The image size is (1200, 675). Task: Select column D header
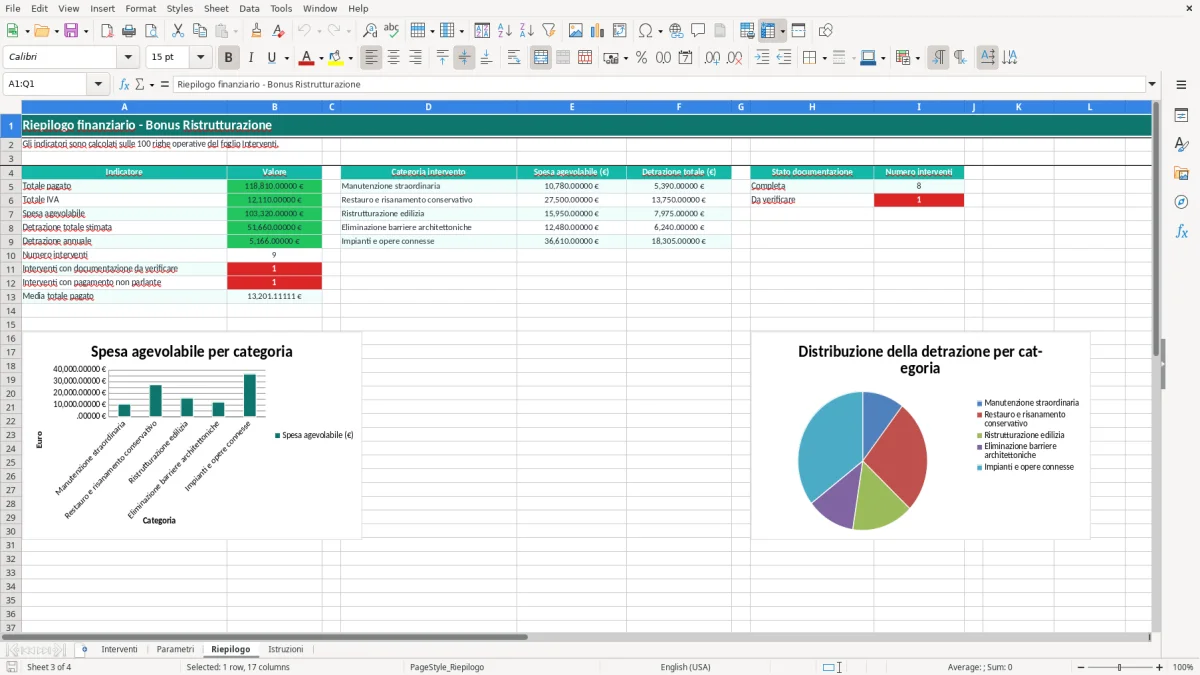428,107
